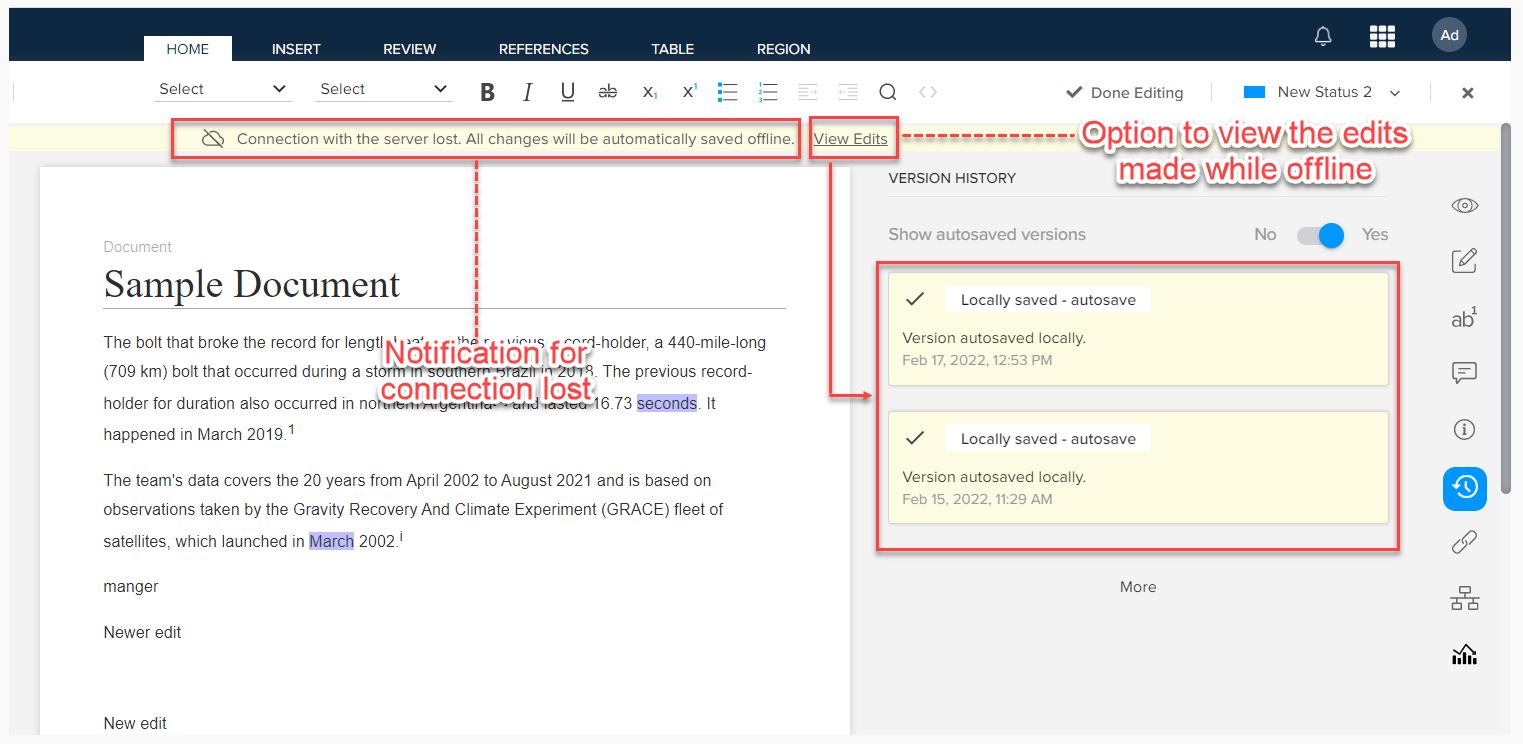This screenshot has width=1523, height=744.
Task: Open the search magnifier tool
Action: (887, 92)
